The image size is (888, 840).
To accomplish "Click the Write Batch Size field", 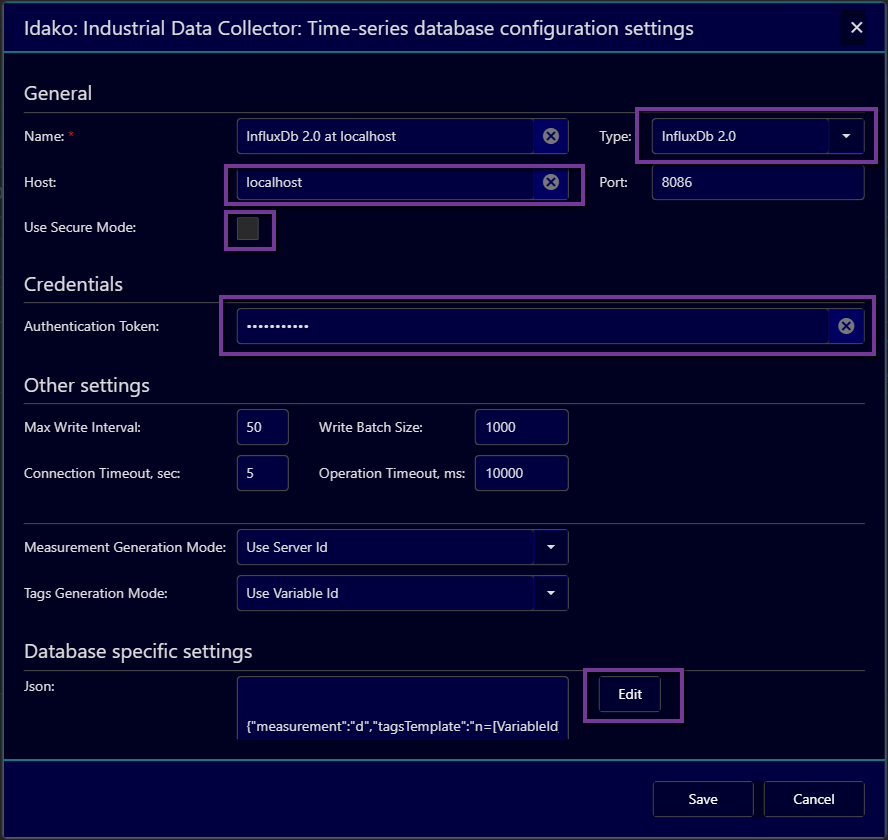I will pyautogui.click(x=521, y=427).
